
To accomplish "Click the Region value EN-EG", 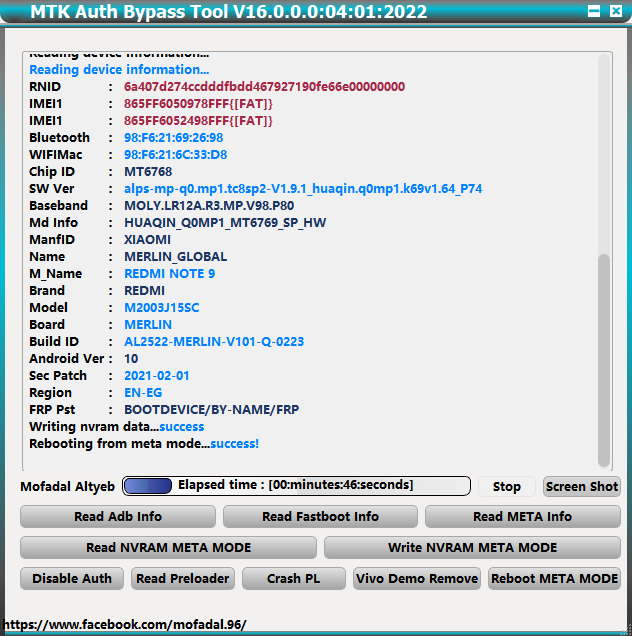I will 143,393.
